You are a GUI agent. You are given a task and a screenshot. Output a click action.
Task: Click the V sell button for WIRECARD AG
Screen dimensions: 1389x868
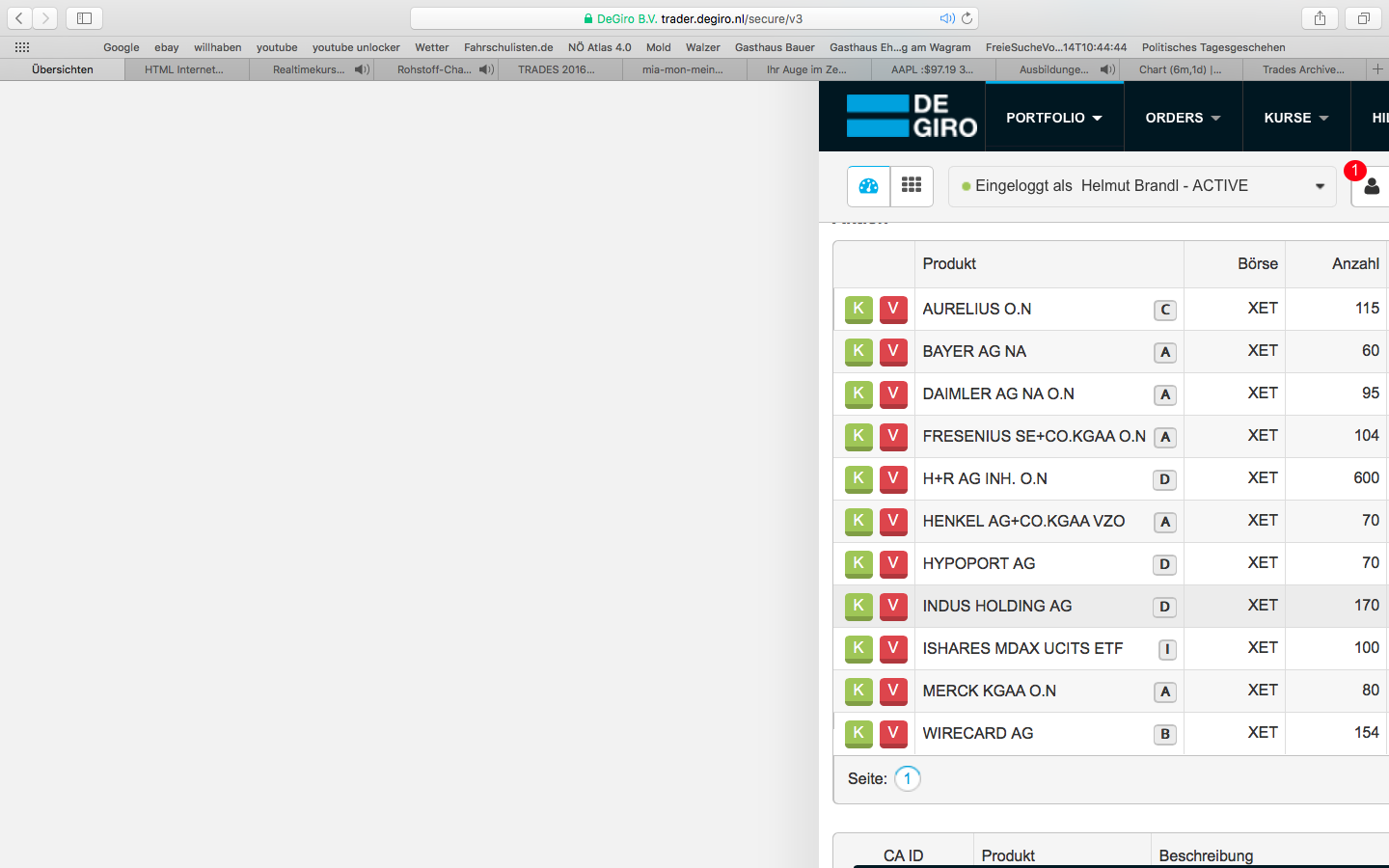[893, 734]
